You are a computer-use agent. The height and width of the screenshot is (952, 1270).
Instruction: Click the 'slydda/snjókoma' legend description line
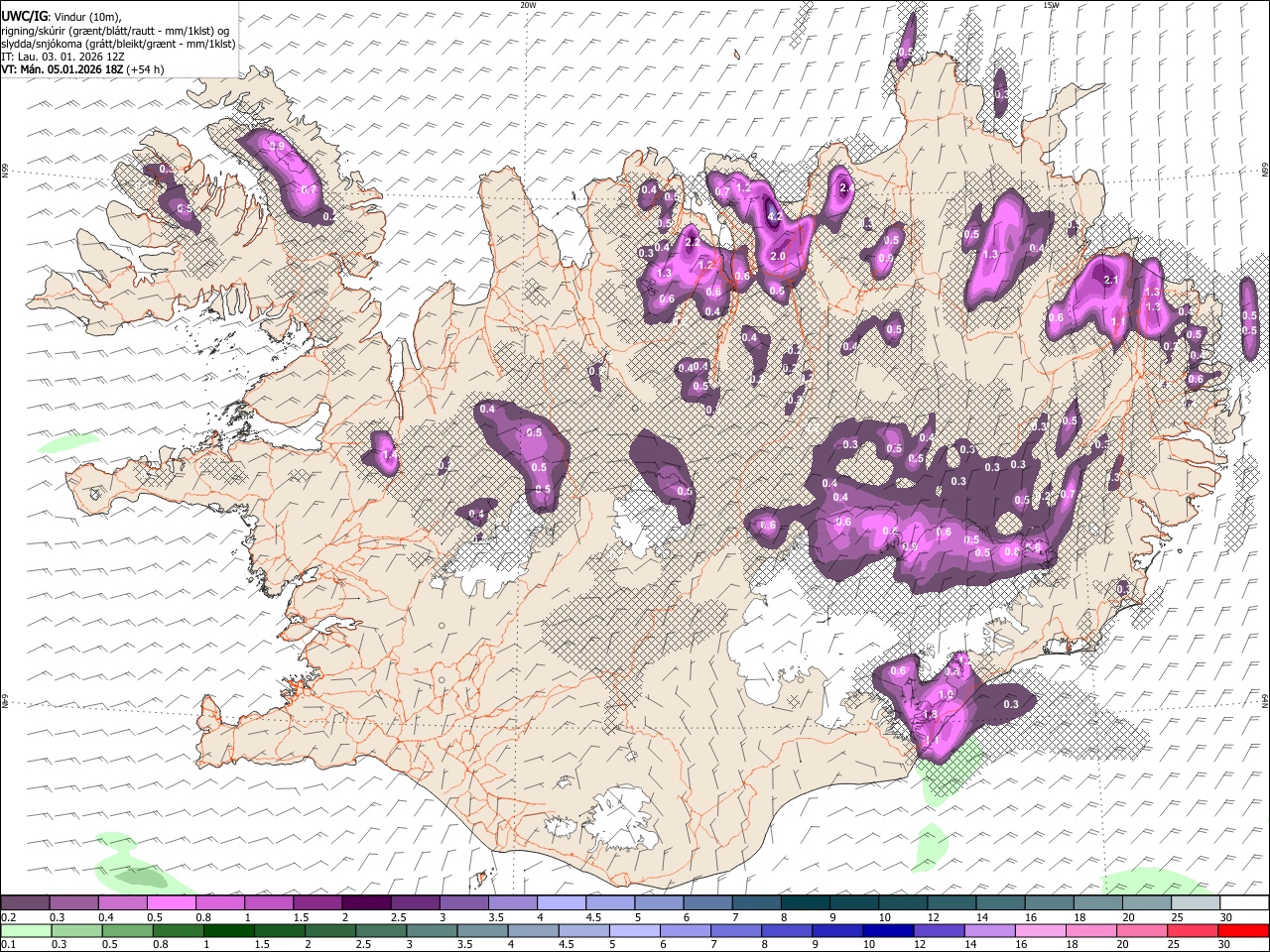(x=118, y=44)
